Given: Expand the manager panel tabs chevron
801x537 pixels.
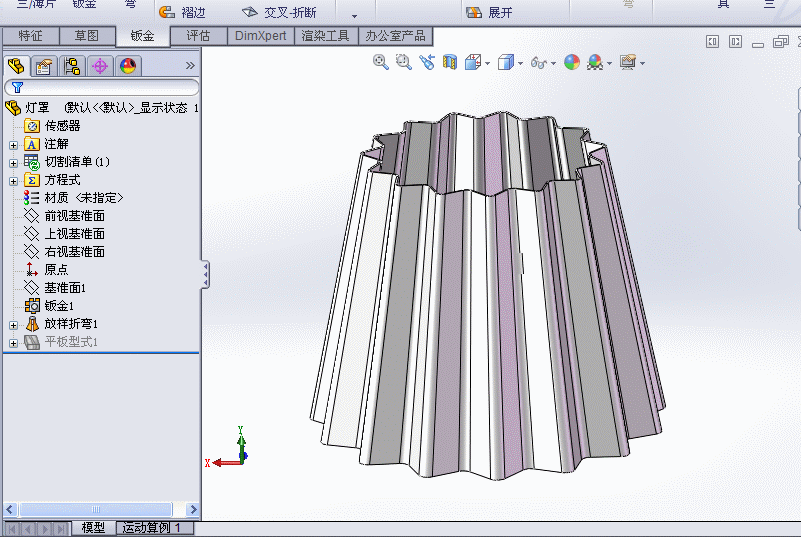Looking at the screenshot, I should (x=190, y=65).
